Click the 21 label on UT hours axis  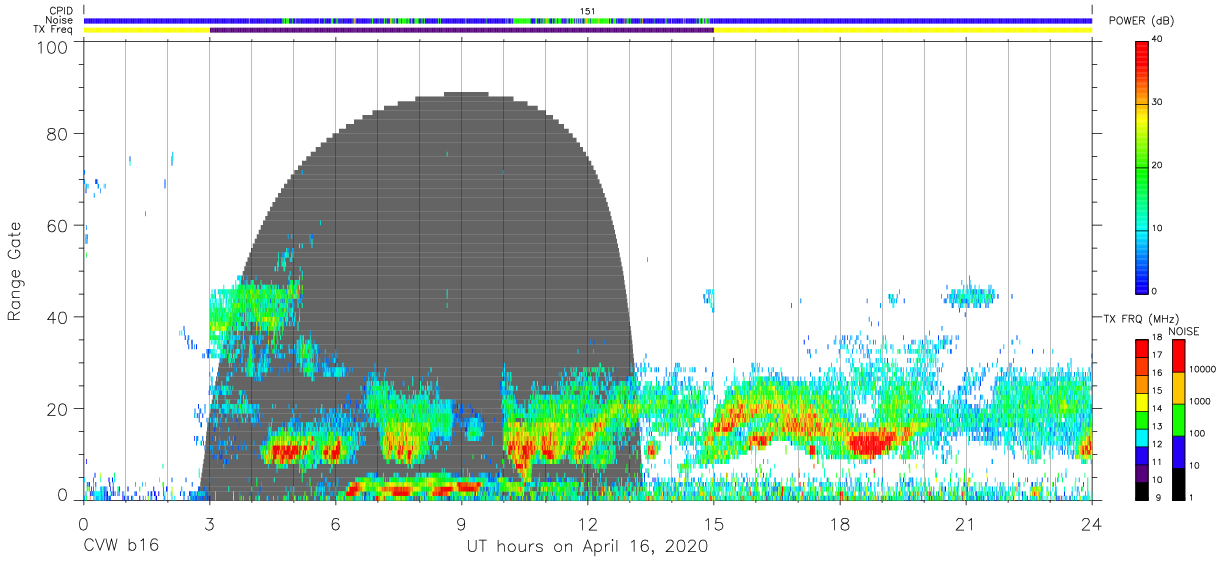click(965, 523)
